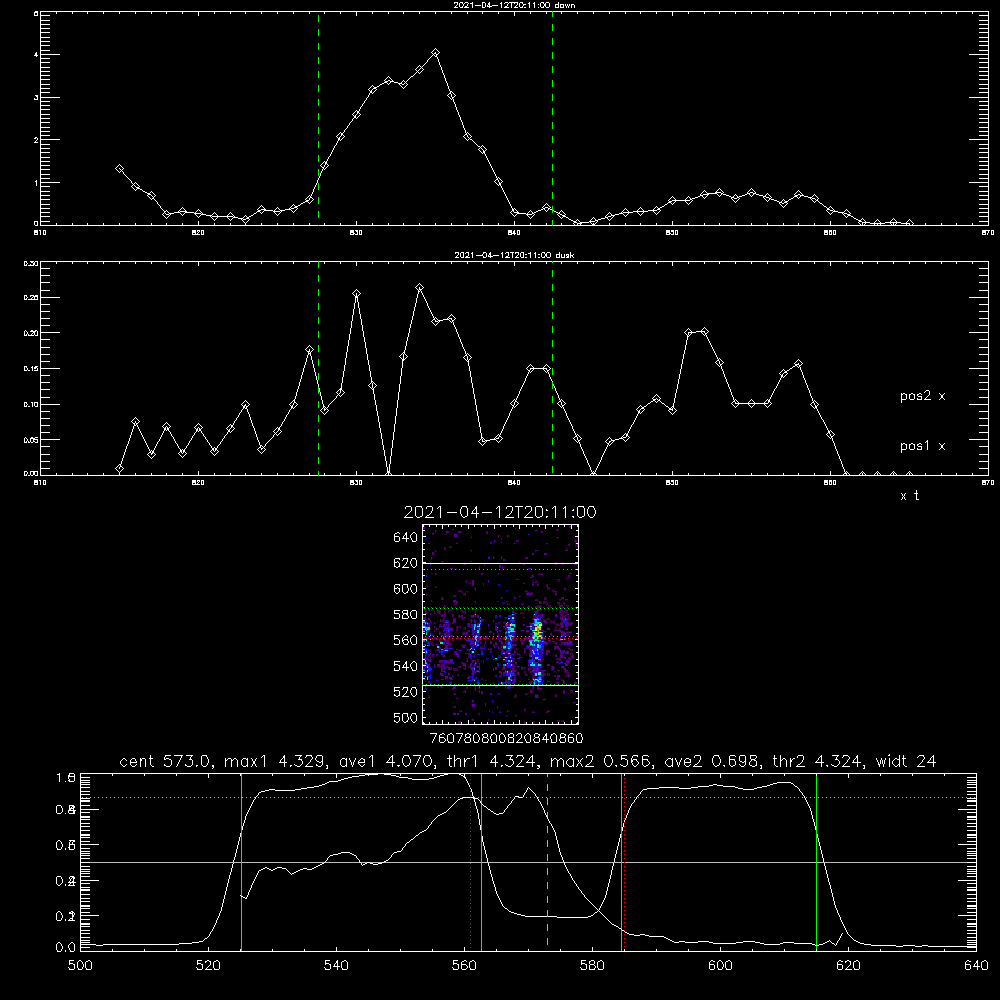Image resolution: width=1000 pixels, height=1000 pixels.
Task: Click the first diamond data point of the dawn curve
Action: [x=119, y=169]
